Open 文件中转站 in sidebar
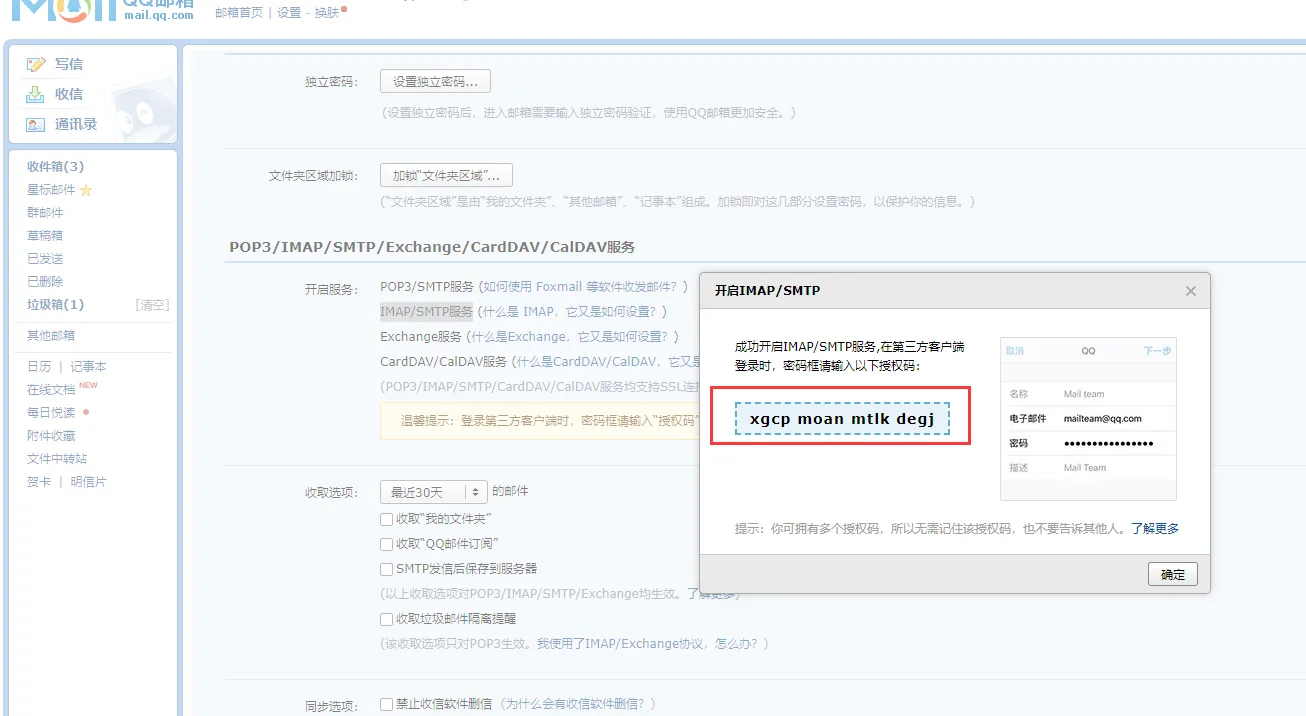The height and width of the screenshot is (716, 1306). coord(57,459)
